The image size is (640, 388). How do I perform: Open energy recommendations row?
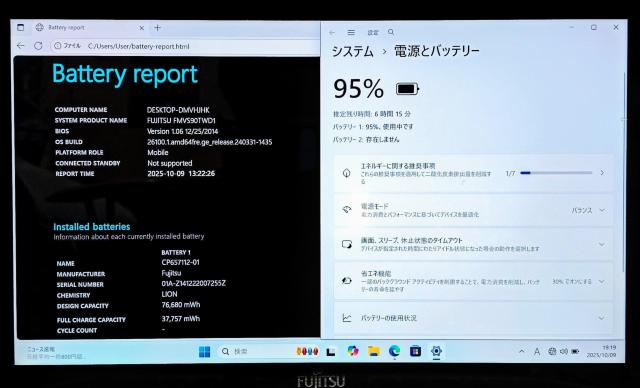click(x=473, y=173)
